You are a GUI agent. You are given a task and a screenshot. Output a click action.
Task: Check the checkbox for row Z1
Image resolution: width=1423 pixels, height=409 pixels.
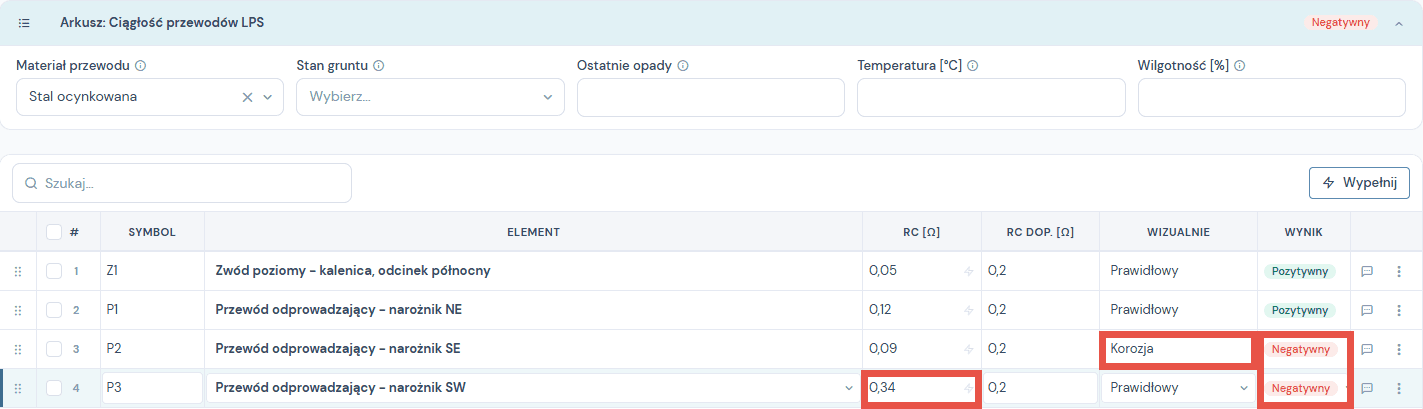tap(54, 271)
